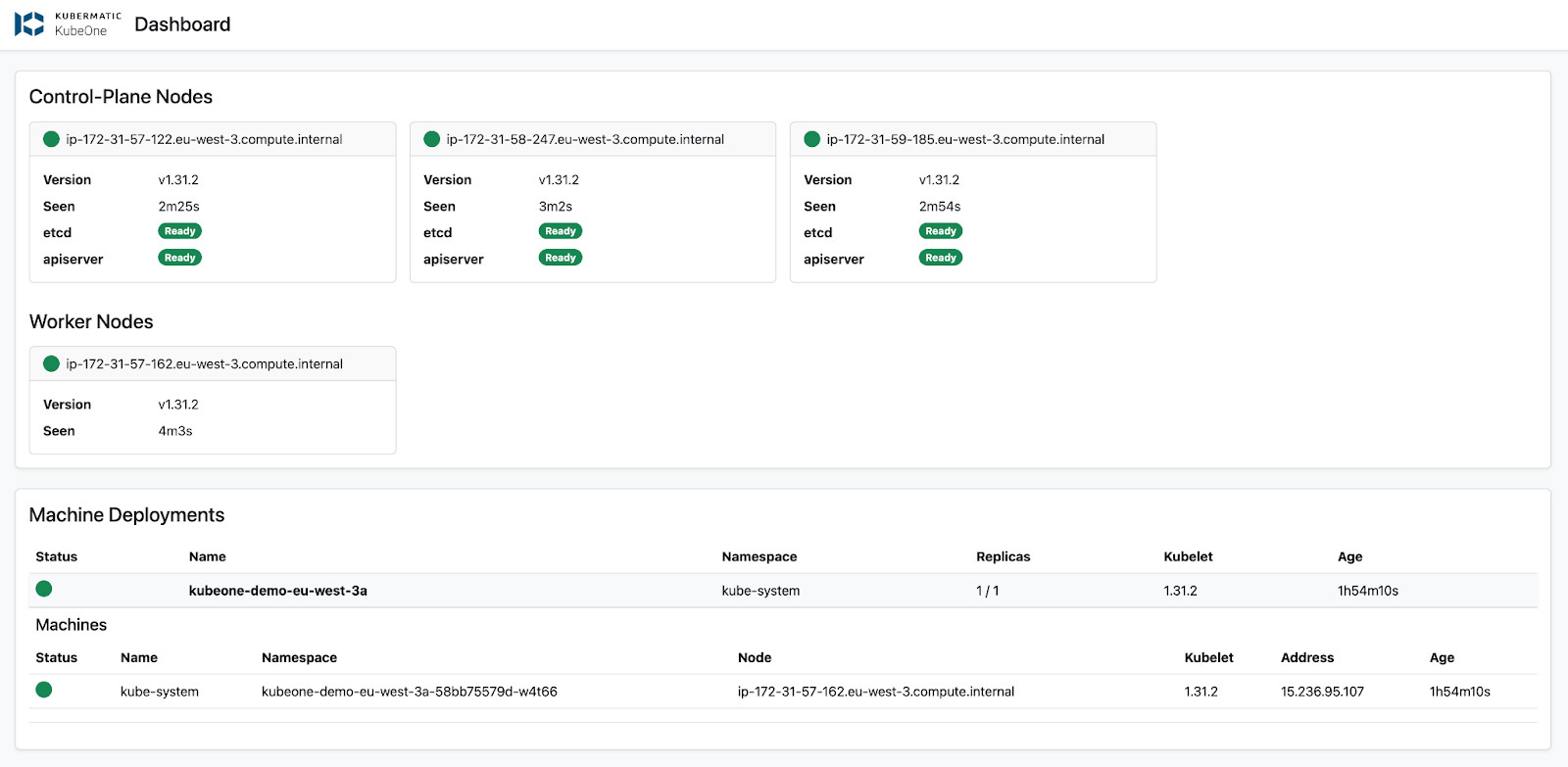The image size is (1568, 767).
Task: Click etcd Ready badge for node 58-247
Action: pos(561,231)
